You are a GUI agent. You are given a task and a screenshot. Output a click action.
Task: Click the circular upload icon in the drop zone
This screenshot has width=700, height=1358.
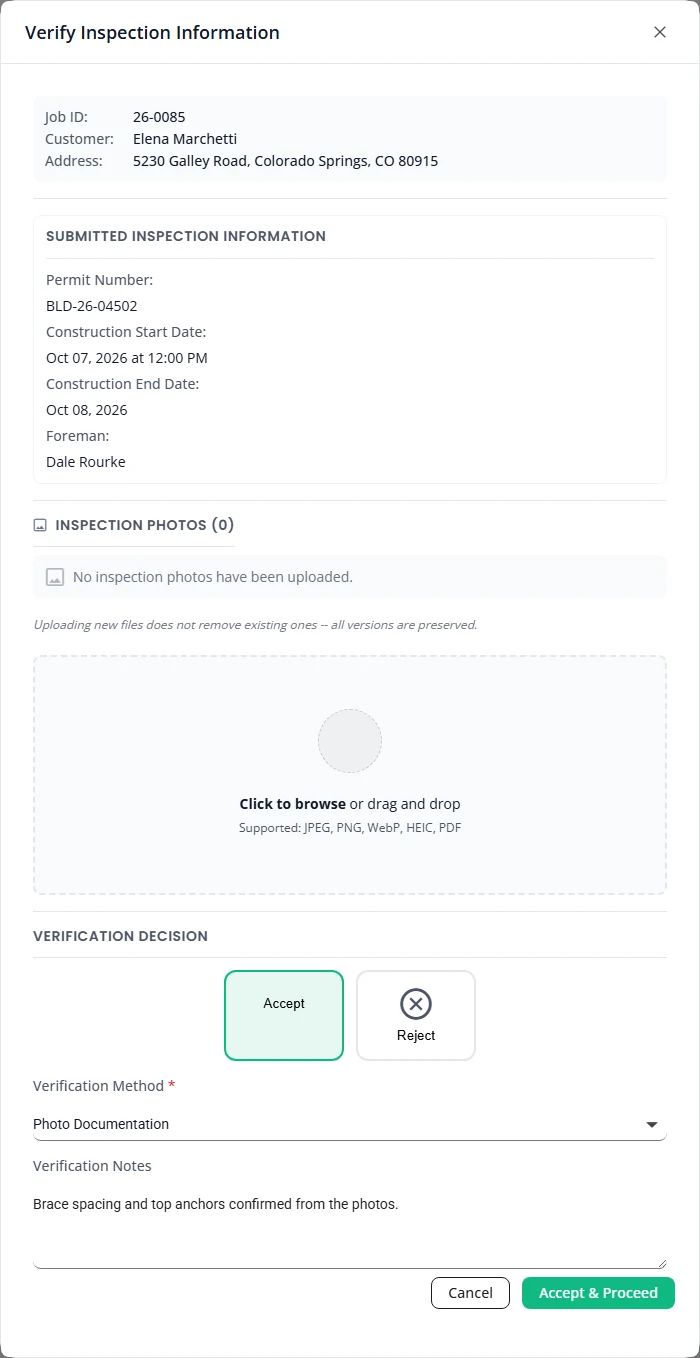click(350, 741)
